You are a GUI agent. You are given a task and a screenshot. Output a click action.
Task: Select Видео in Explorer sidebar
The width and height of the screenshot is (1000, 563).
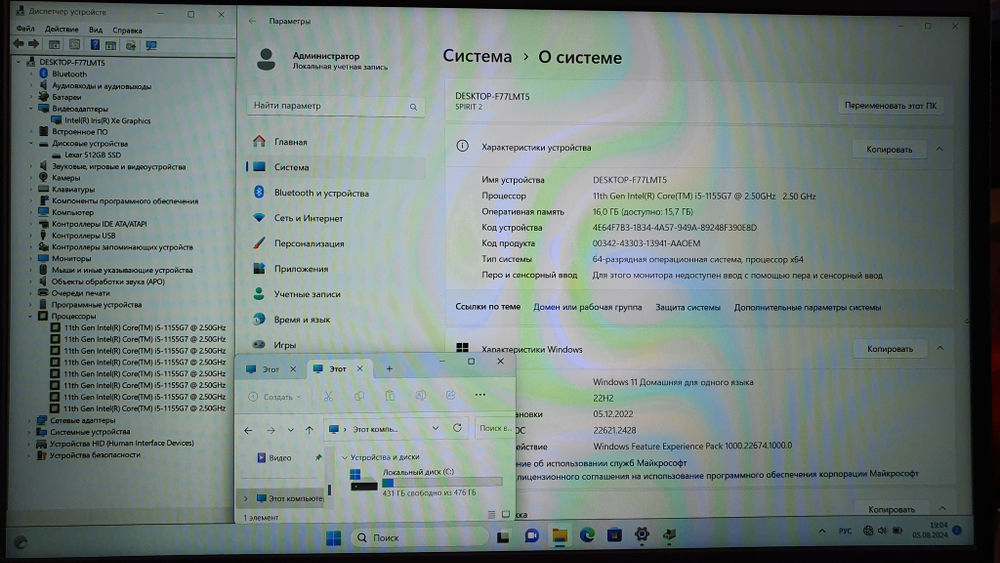tap(281, 458)
